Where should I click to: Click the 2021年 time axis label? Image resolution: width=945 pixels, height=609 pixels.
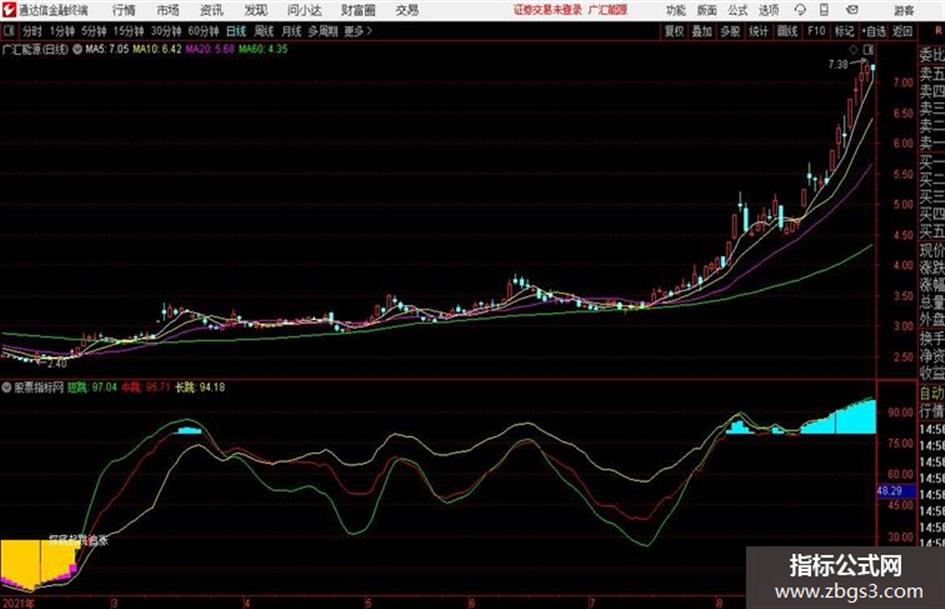19,602
